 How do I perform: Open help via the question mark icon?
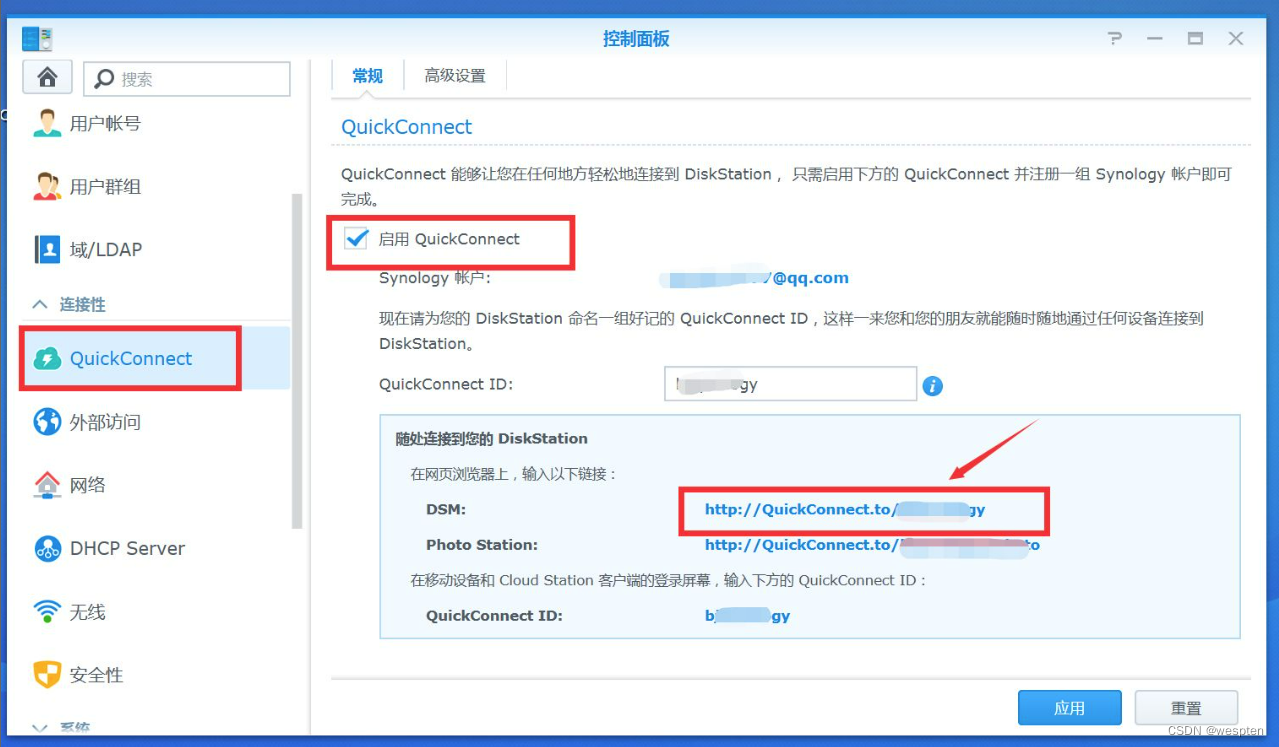pyautogui.click(x=1115, y=39)
